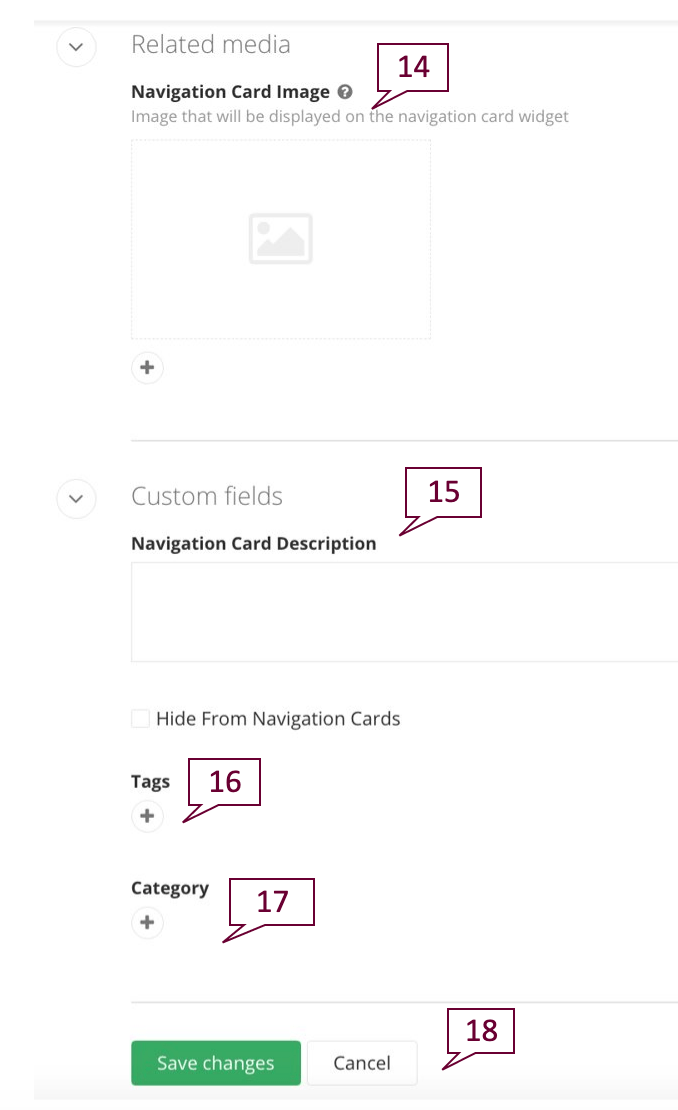678x1110 pixels.
Task: Select the Related media section heading
Action: [210, 44]
